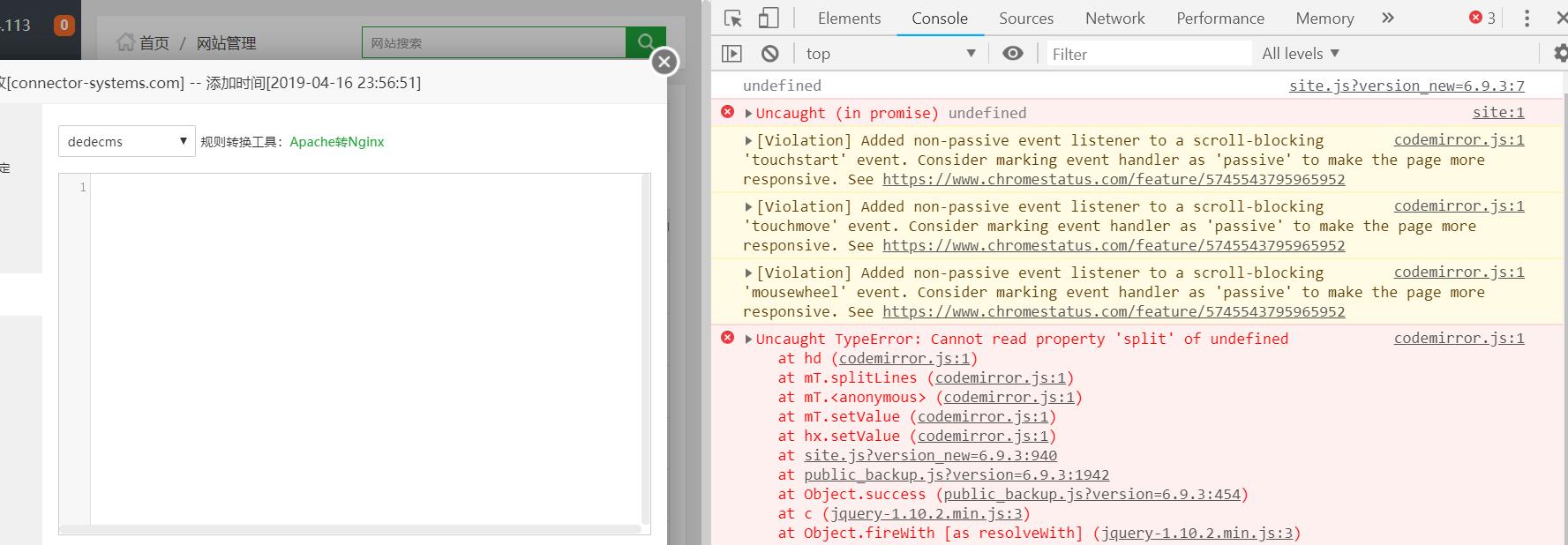The image size is (1568, 545).
Task: Open the Performance tab
Action: point(1220,18)
